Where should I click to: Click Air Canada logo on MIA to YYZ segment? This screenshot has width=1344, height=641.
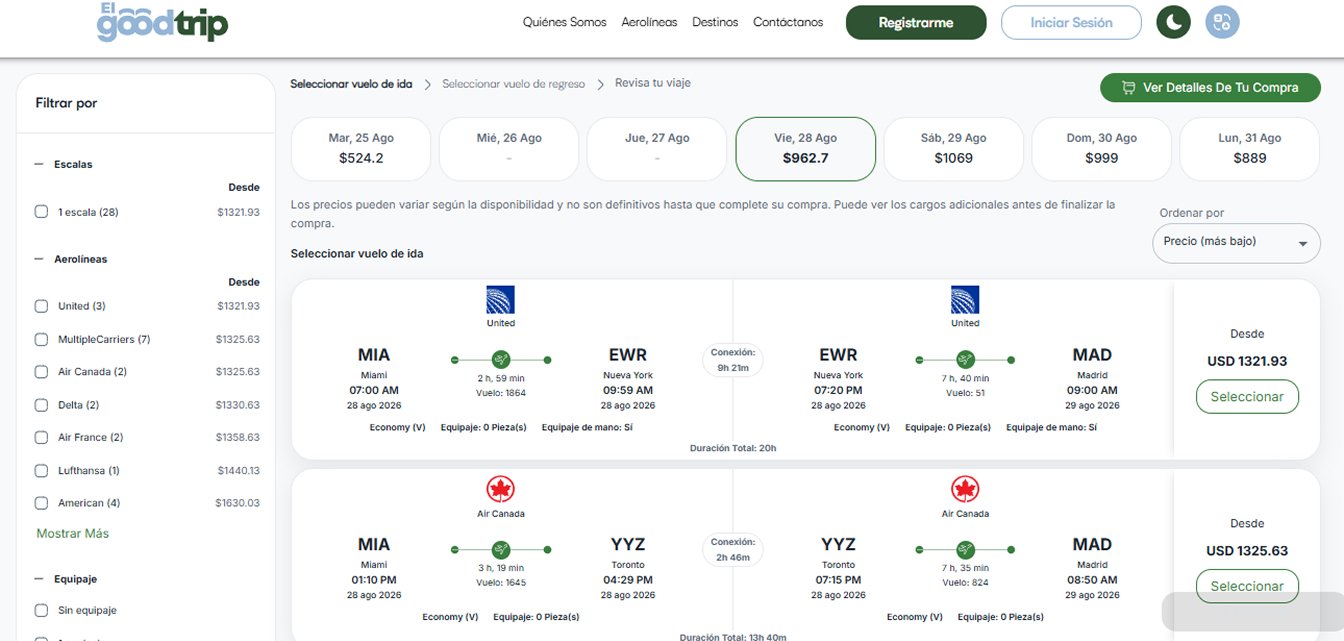click(x=500, y=490)
